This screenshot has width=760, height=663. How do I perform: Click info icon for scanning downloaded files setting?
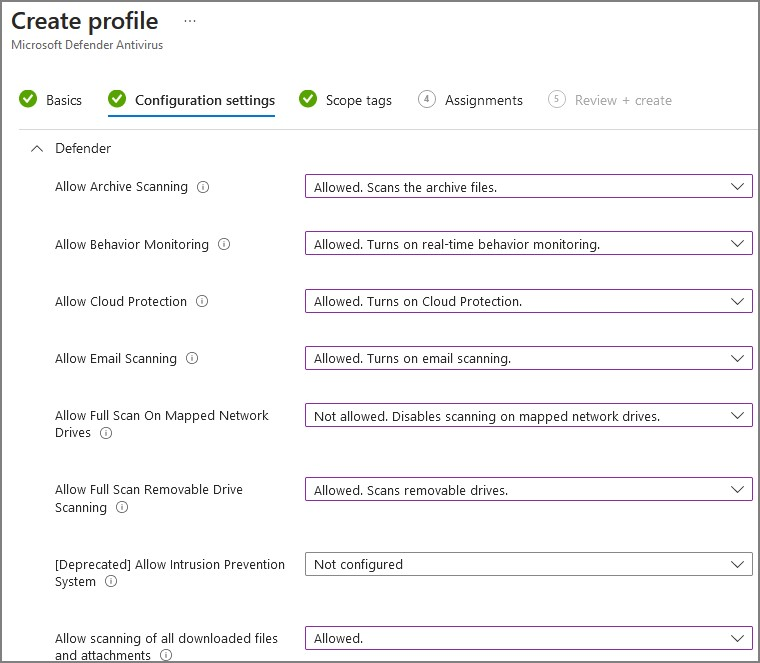[166, 656]
